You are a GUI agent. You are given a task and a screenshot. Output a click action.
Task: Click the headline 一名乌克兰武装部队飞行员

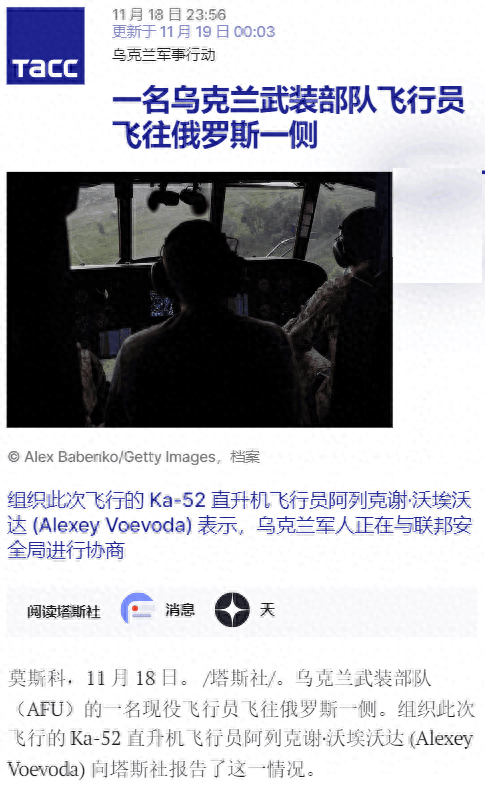click(x=288, y=100)
